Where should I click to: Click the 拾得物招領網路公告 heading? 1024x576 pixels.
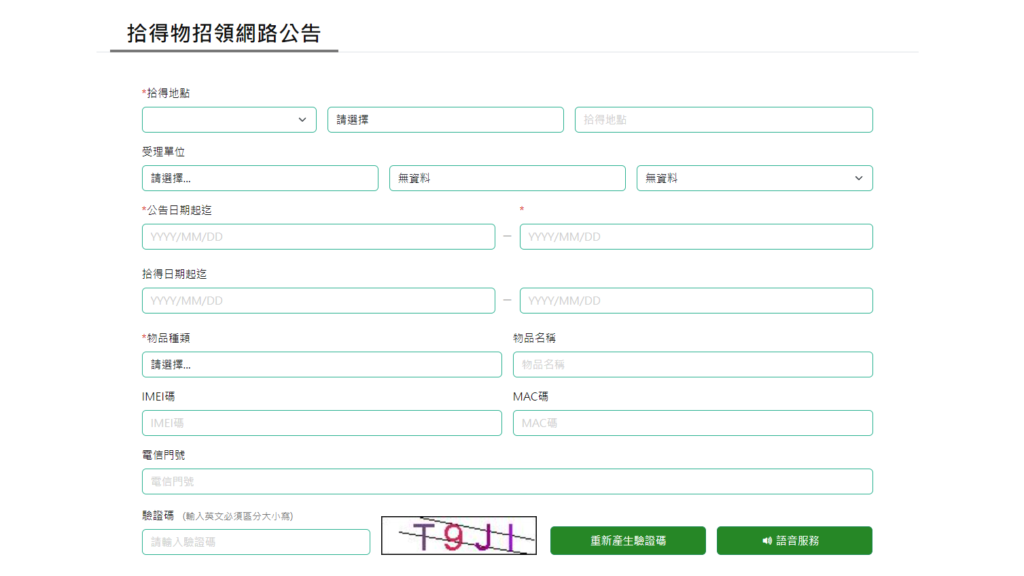[224, 33]
